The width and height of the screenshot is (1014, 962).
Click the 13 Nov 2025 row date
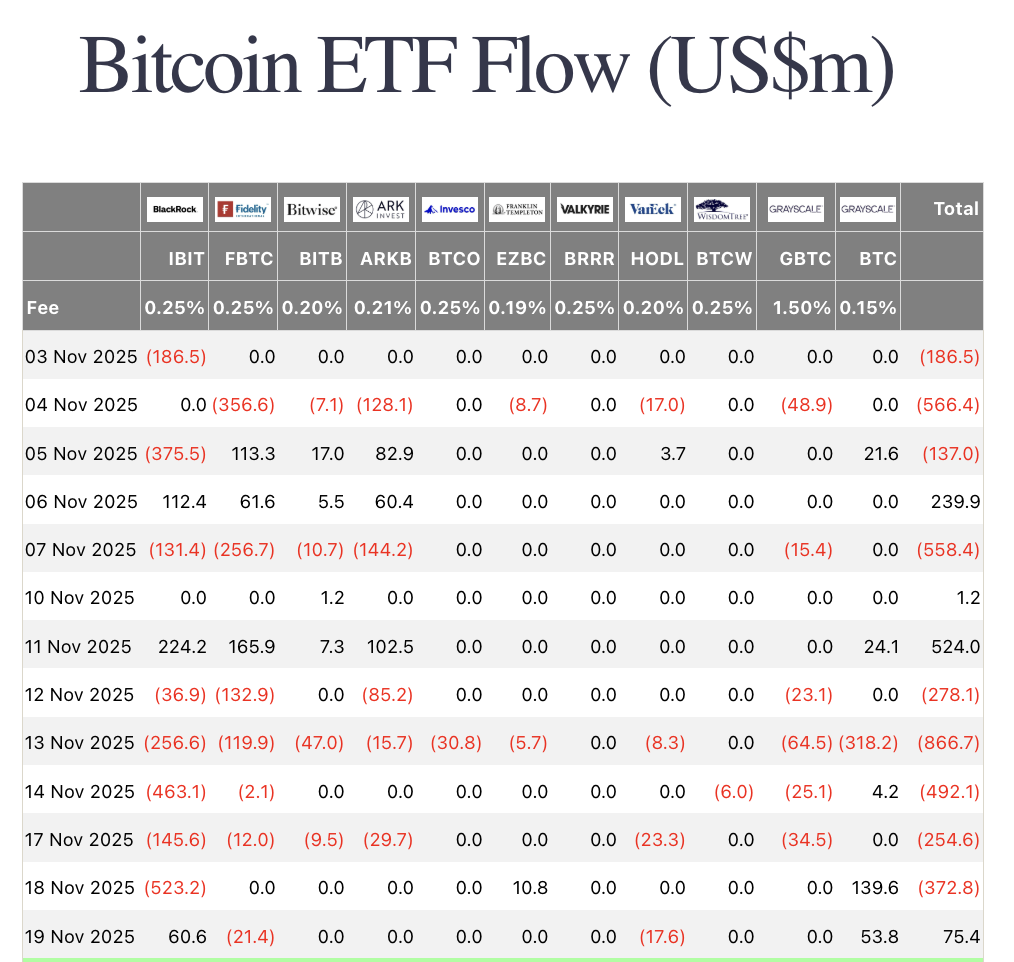[80, 743]
